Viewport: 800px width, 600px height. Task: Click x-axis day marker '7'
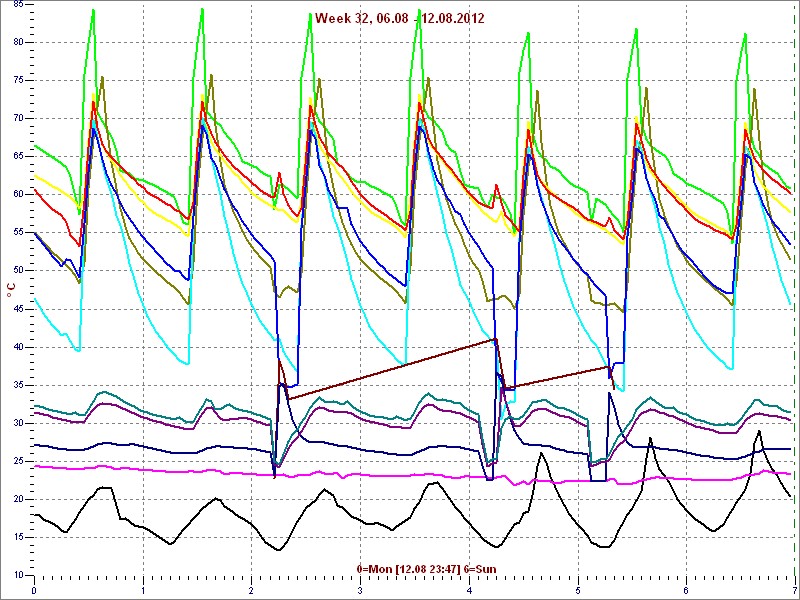tap(793, 590)
